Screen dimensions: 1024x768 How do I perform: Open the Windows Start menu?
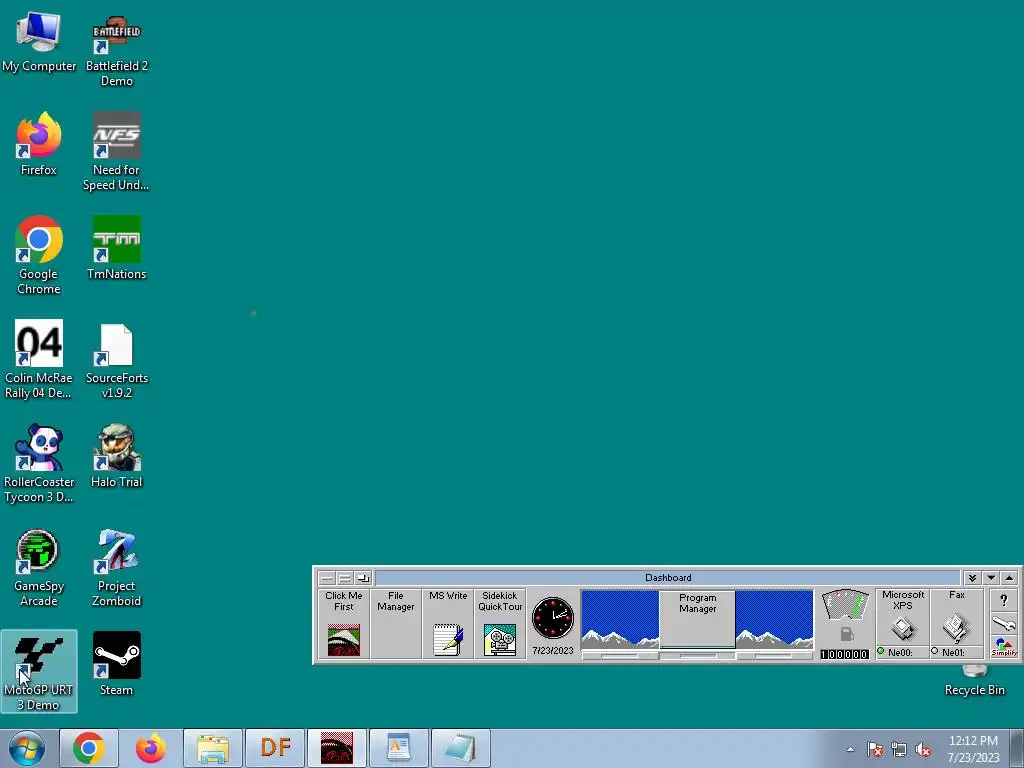pos(26,748)
